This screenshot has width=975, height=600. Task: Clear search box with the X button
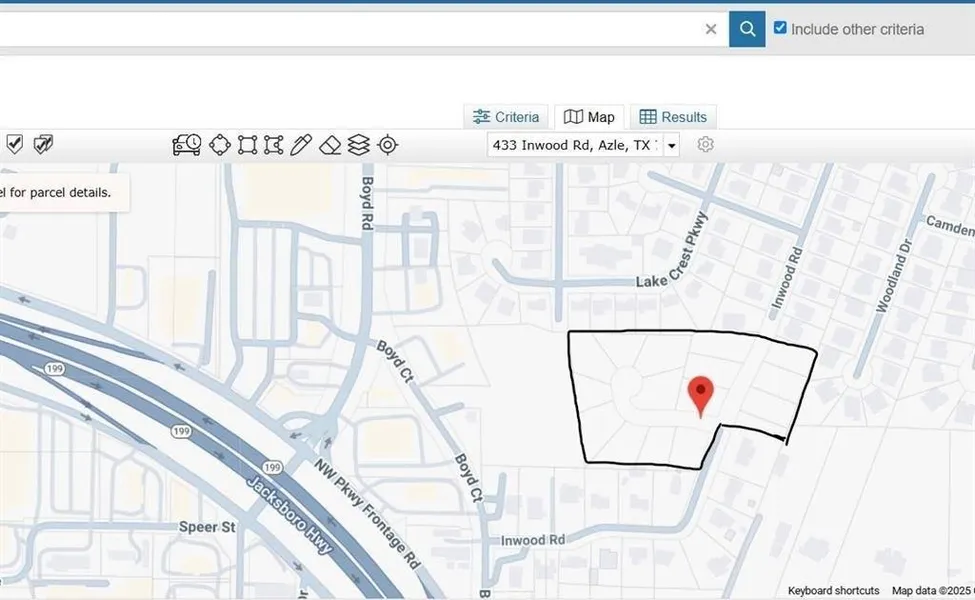tap(711, 29)
